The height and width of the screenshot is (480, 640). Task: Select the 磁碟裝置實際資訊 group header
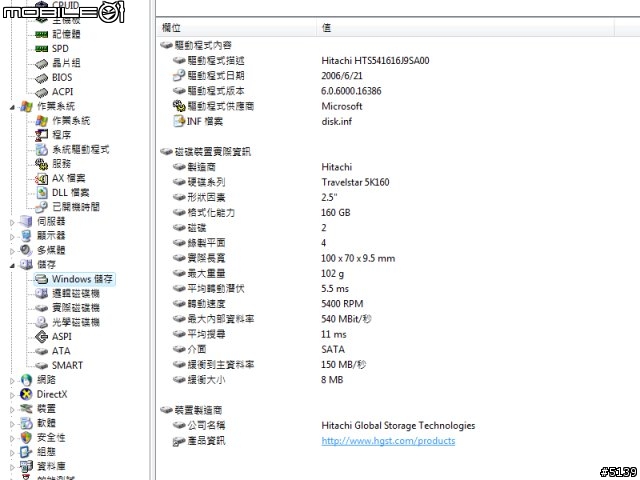click(x=206, y=152)
